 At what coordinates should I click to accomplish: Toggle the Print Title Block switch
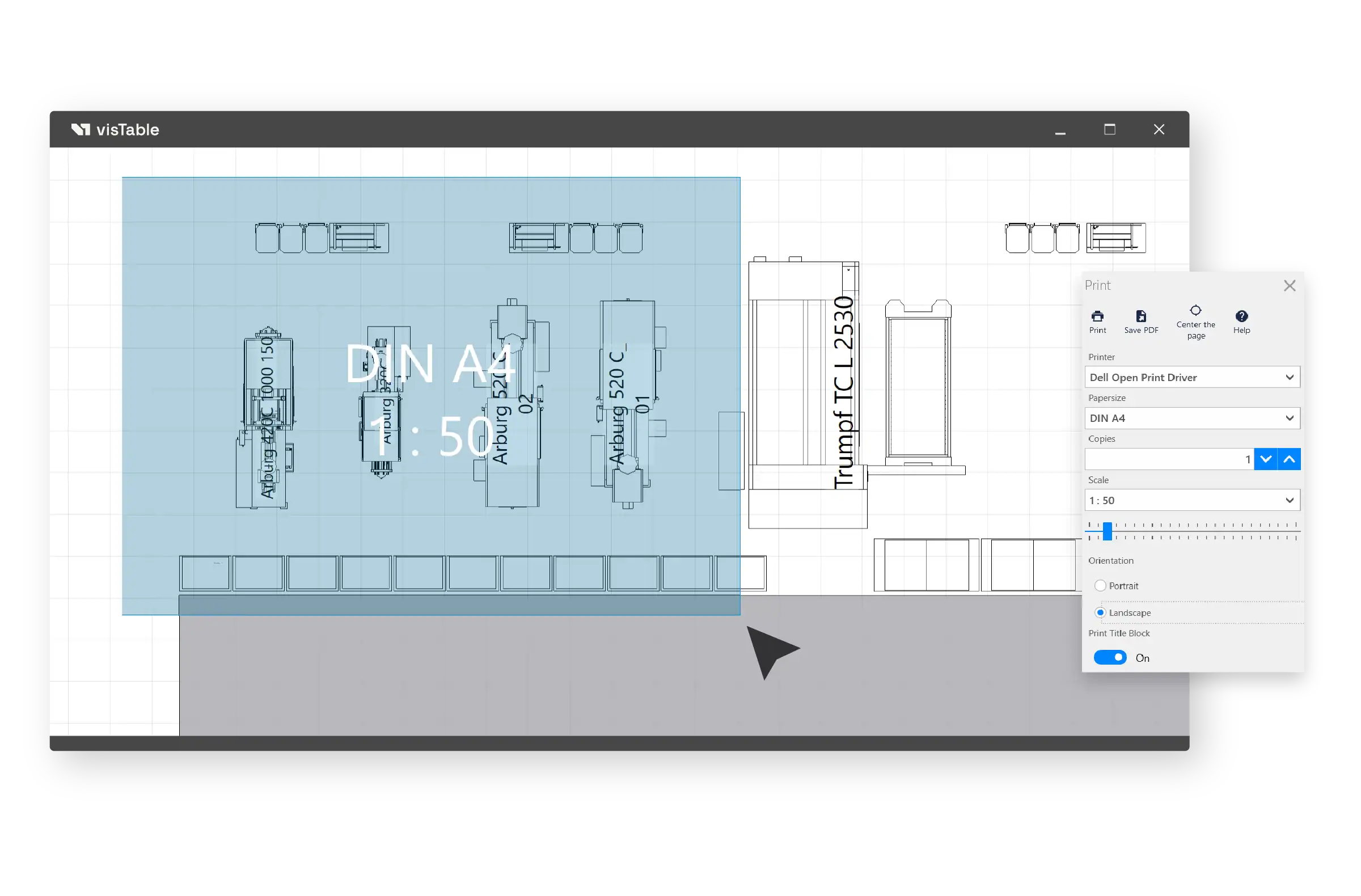pos(1110,658)
